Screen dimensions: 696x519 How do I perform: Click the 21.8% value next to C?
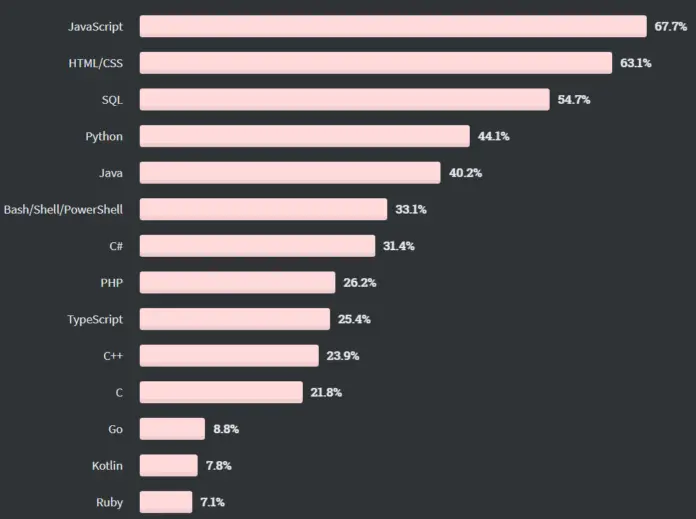(326, 392)
